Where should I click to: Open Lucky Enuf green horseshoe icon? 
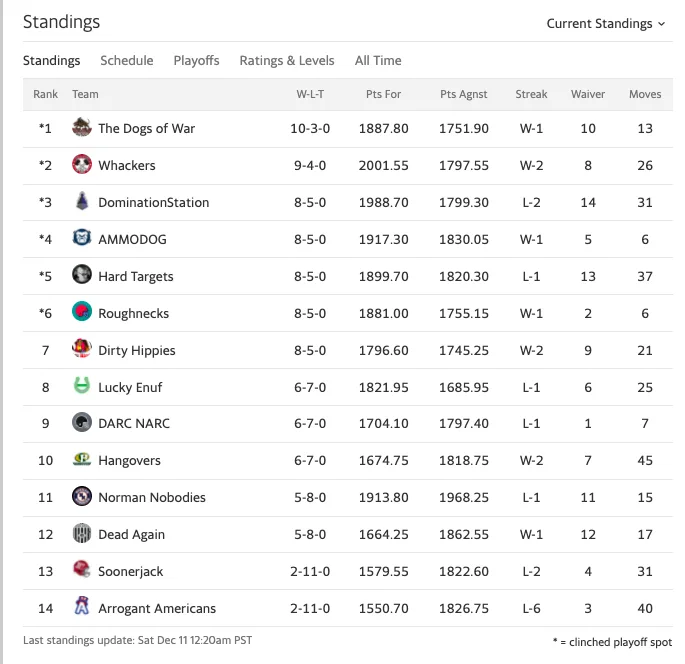[x=82, y=386]
